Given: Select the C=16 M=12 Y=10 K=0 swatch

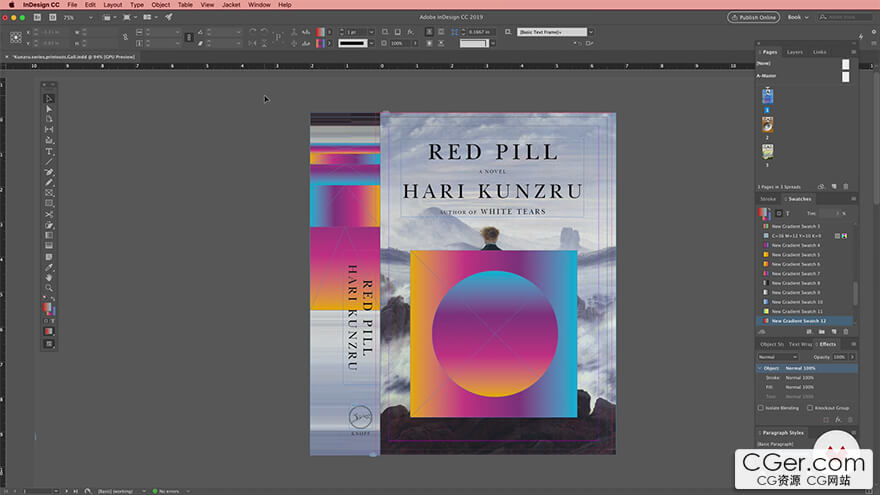Looking at the screenshot, I should pos(805,236).
